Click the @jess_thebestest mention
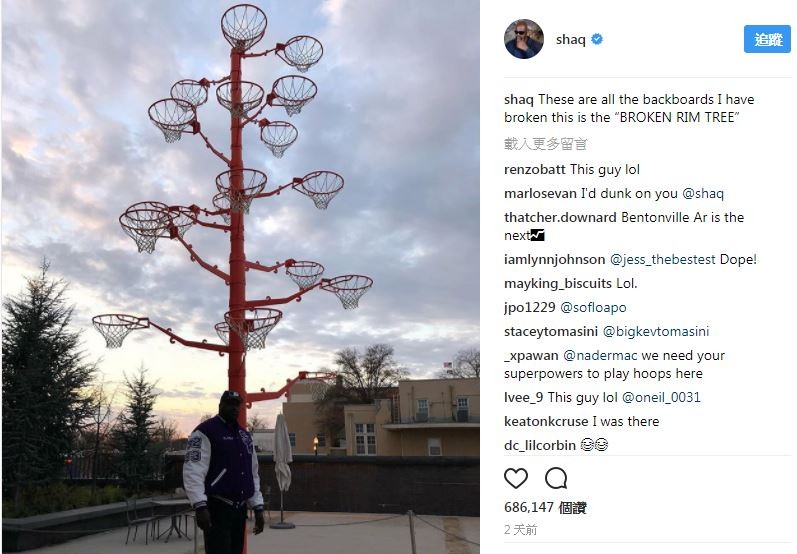This screenshot has width=797, height=554. [x=662, y=259]
